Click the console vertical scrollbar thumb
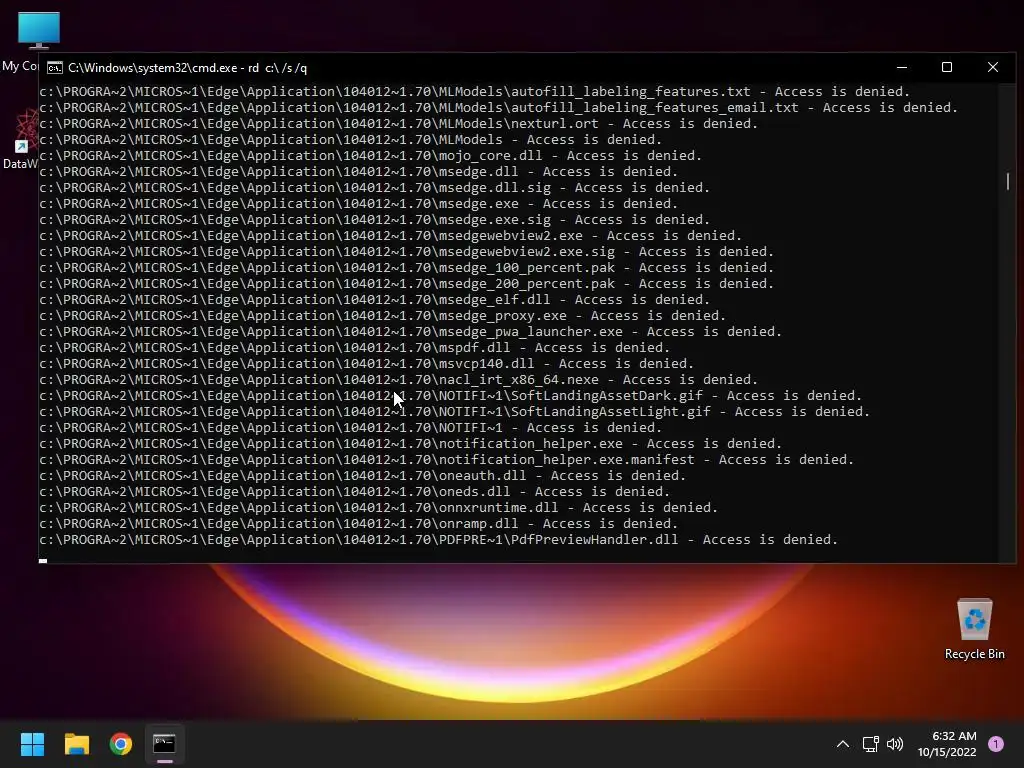1024x768 pixels. [1008, 182]
